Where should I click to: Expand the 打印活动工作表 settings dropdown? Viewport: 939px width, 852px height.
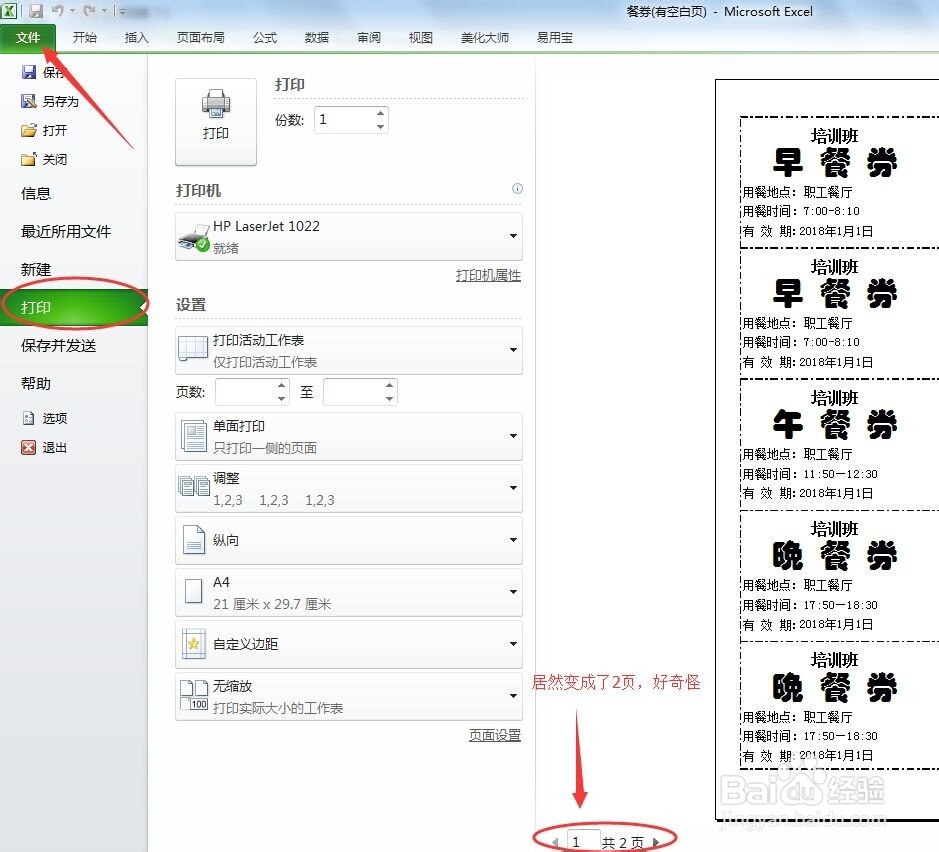pos(514,350)
